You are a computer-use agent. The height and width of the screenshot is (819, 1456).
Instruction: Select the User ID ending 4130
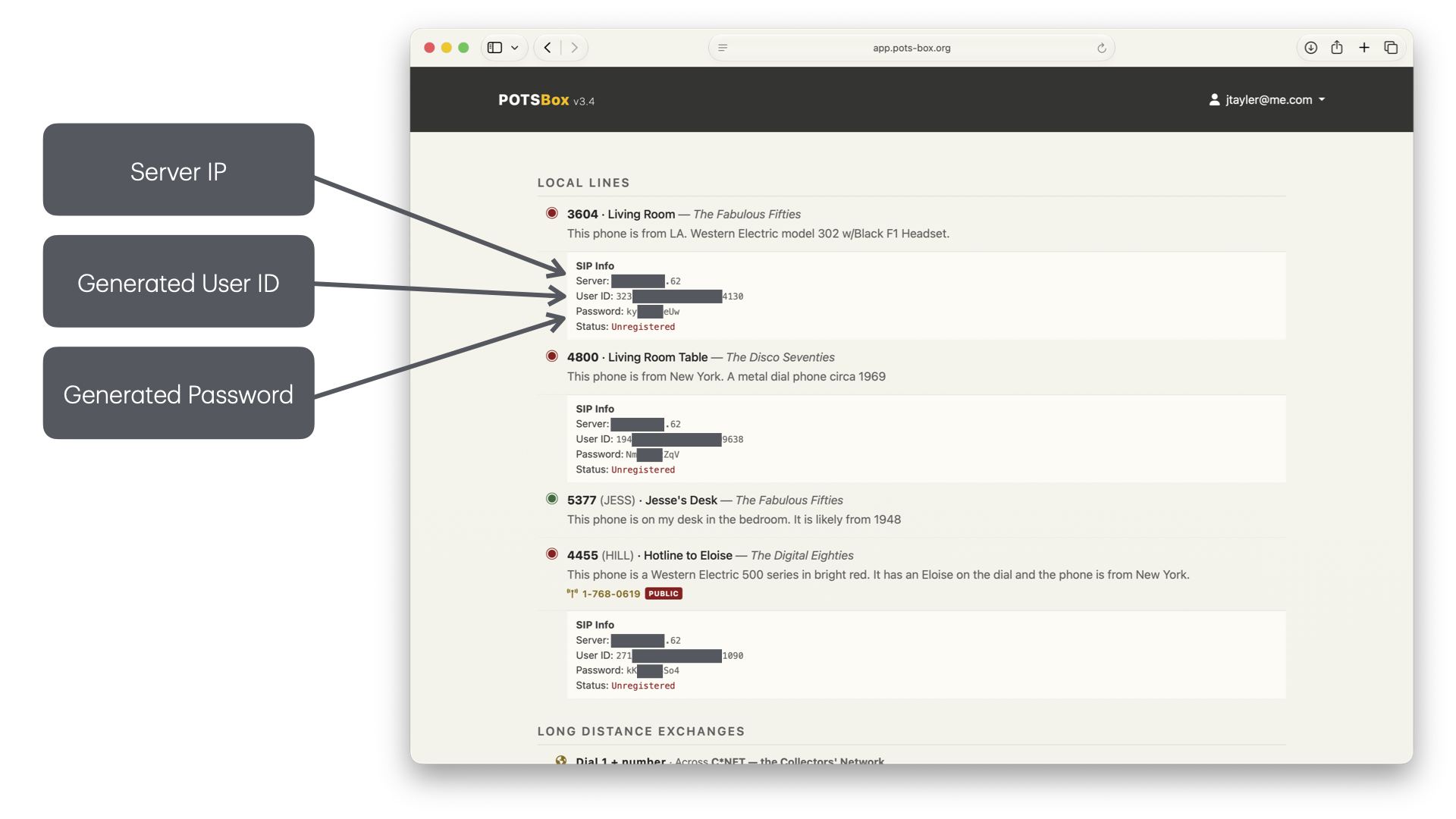click(x=679, y=297)
